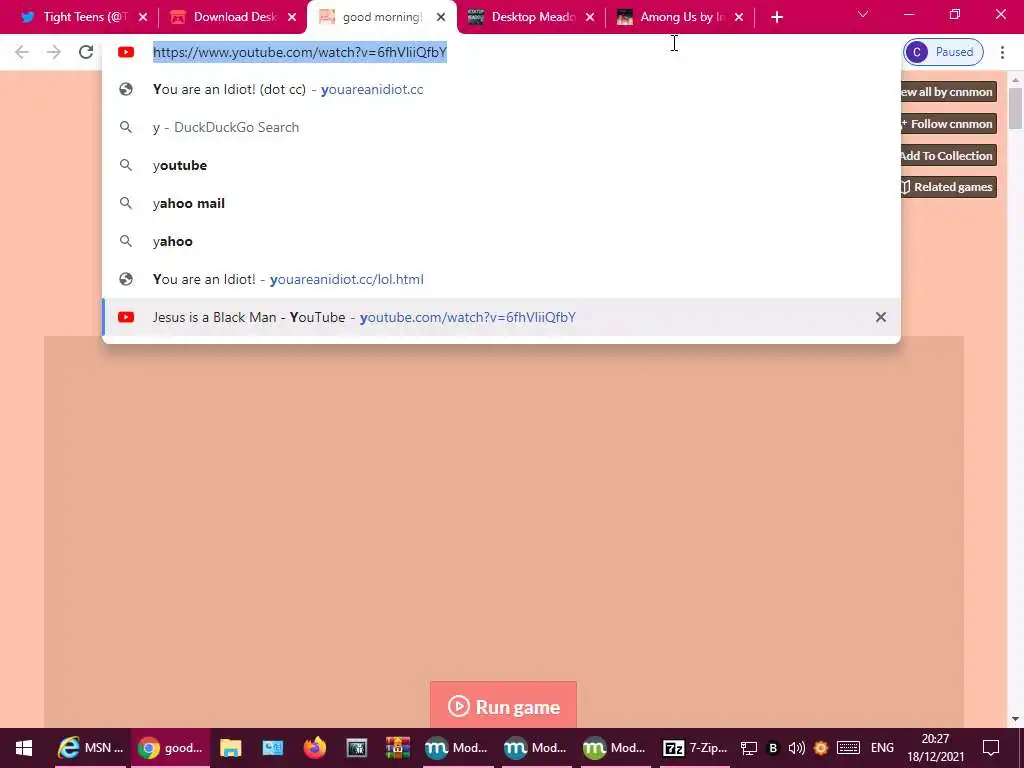Open the 7-Zip taskbar item
This screenshot has width=1024, height=768.
click(x=694, y=748)
